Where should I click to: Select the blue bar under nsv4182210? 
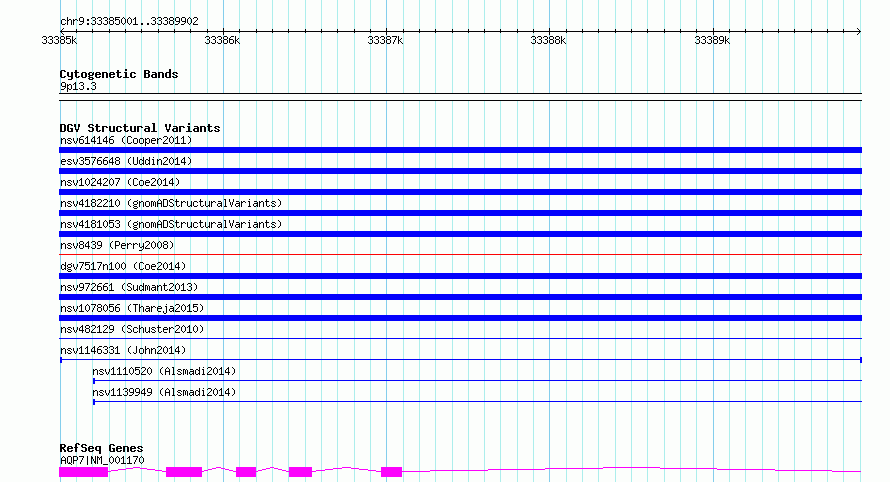pyautogui.click(x=460, y=213)
